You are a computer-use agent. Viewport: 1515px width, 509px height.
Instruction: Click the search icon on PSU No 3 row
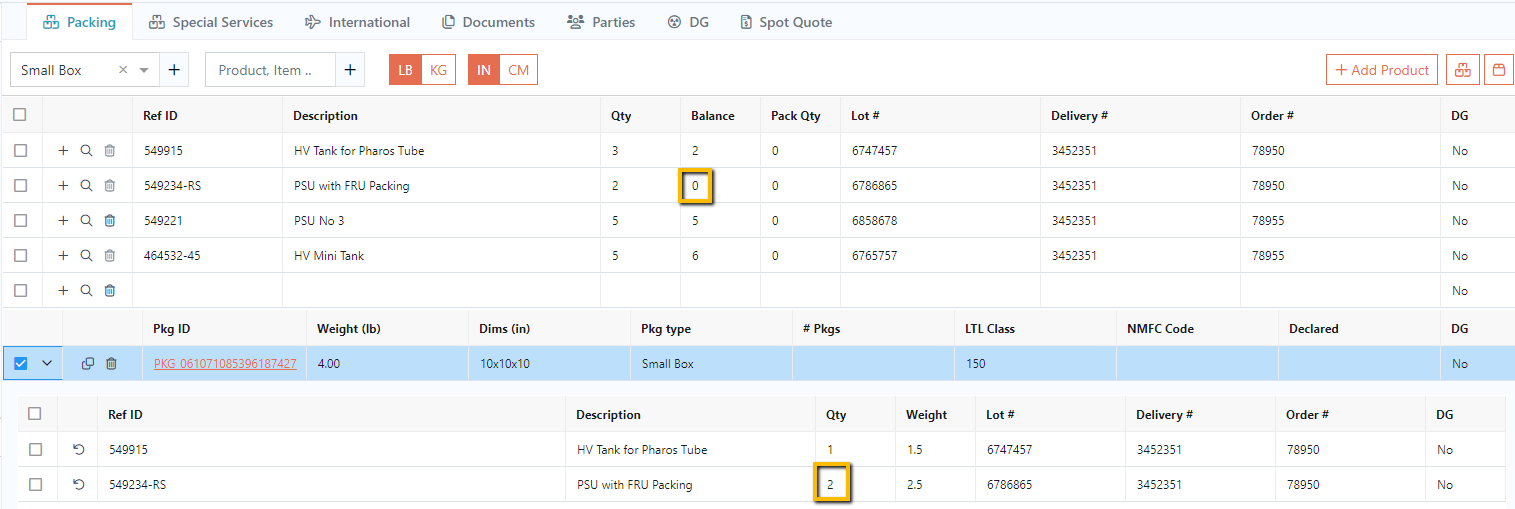click(x=86, y=220)
